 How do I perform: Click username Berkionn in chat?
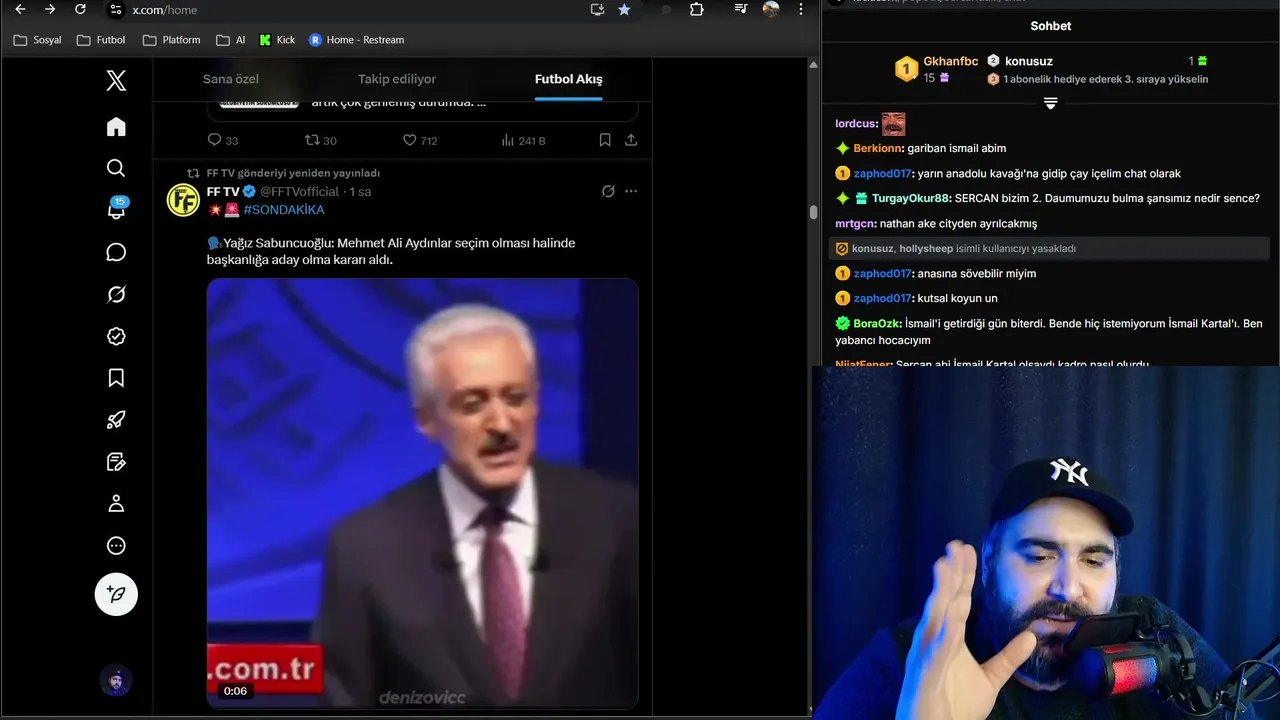[878, 148]
